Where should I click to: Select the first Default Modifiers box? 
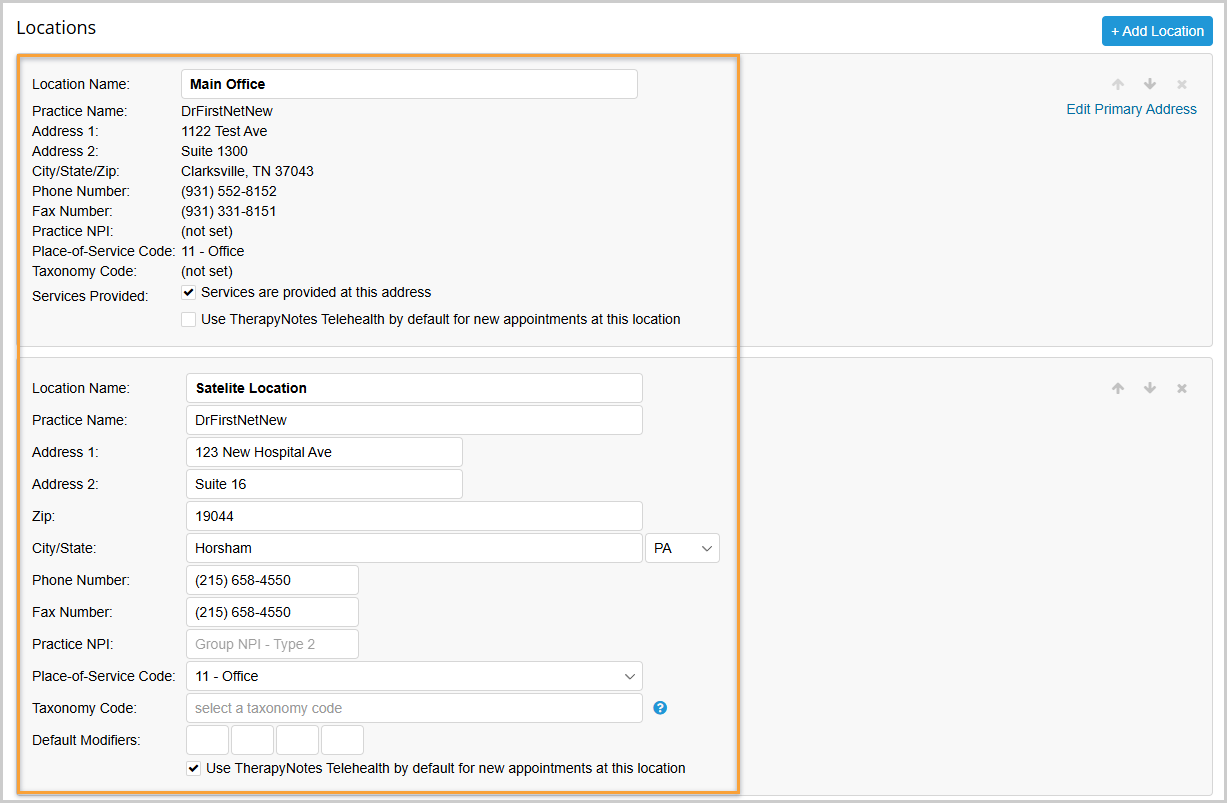(x=208, y=740)
